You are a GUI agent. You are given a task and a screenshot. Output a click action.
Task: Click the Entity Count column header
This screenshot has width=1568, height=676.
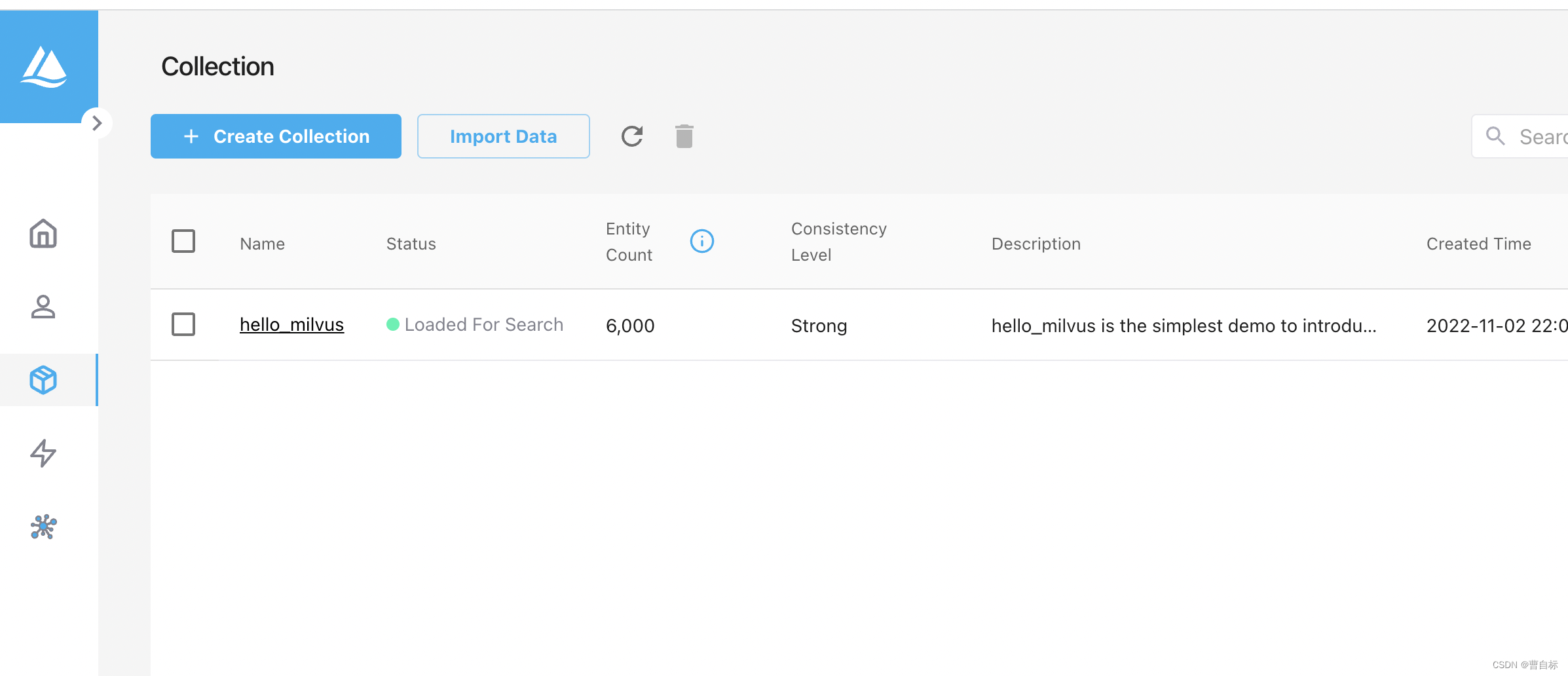coord(629,242)
